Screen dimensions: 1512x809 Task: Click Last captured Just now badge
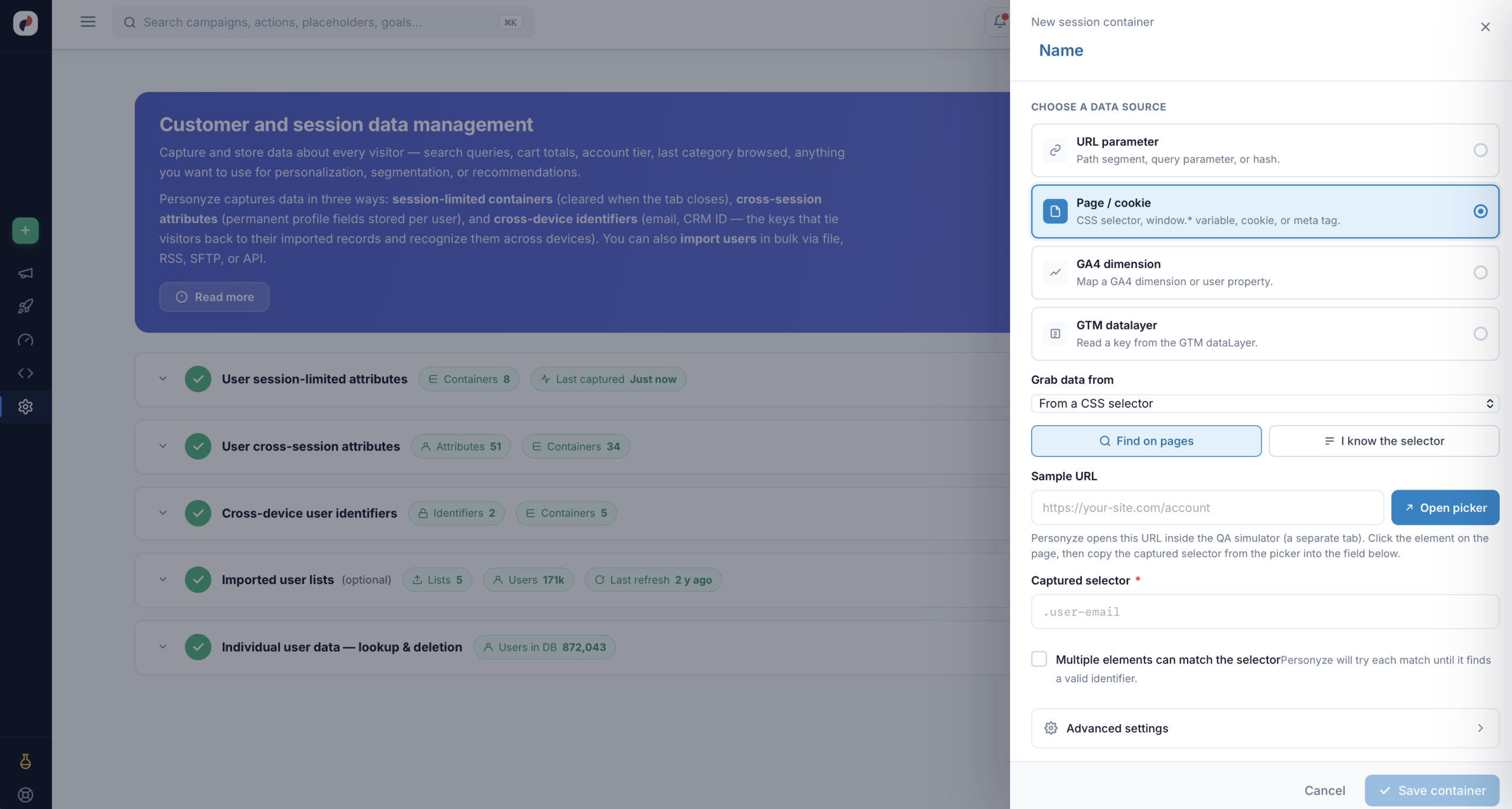coord(608,379)
